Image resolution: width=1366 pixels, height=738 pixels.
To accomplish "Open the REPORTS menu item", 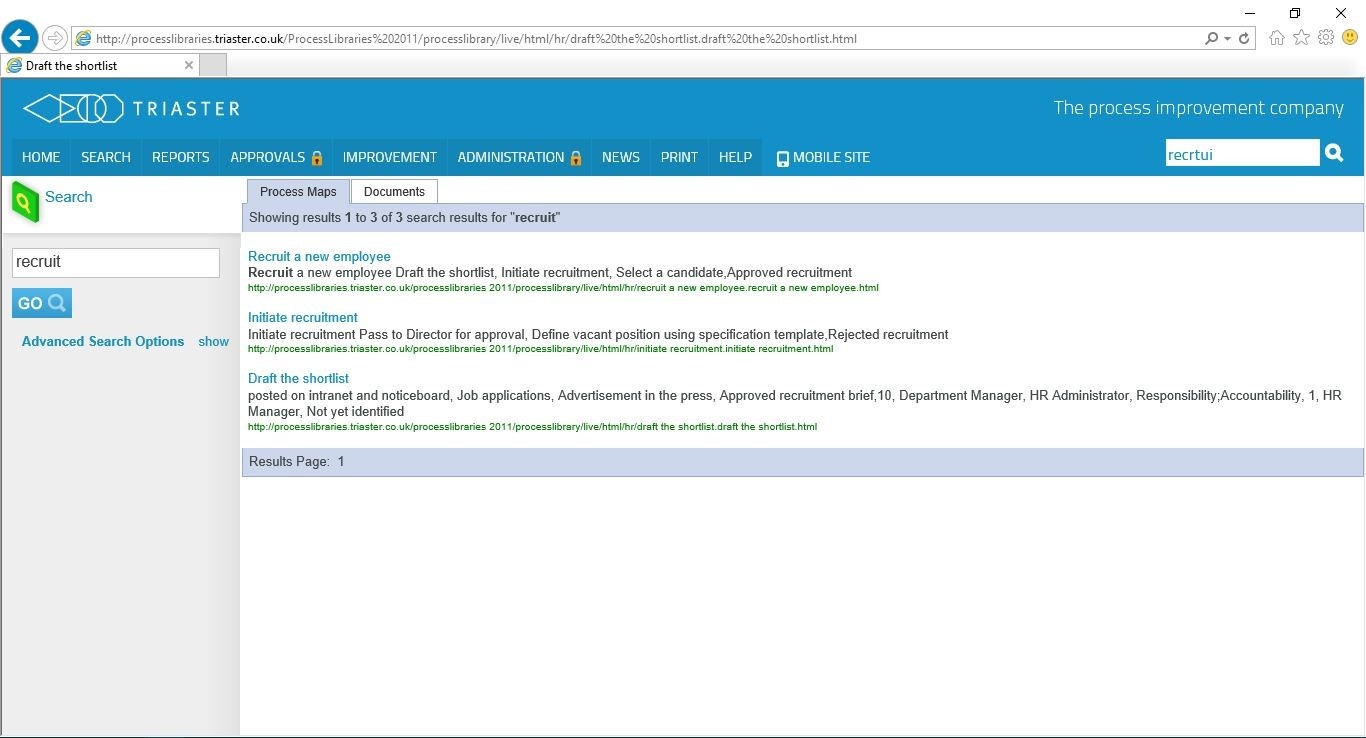I will click(x=180, y=157).
